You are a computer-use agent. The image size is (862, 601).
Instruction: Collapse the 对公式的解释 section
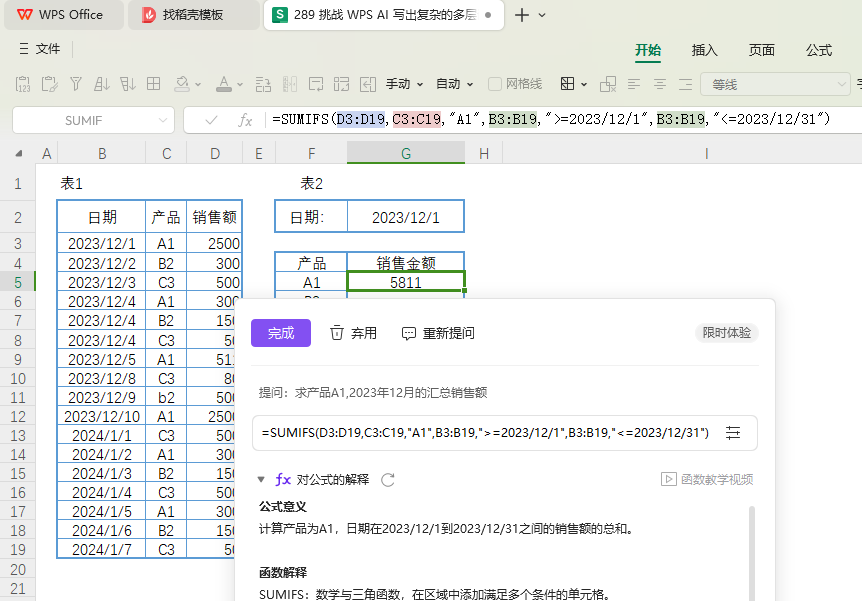261,479
